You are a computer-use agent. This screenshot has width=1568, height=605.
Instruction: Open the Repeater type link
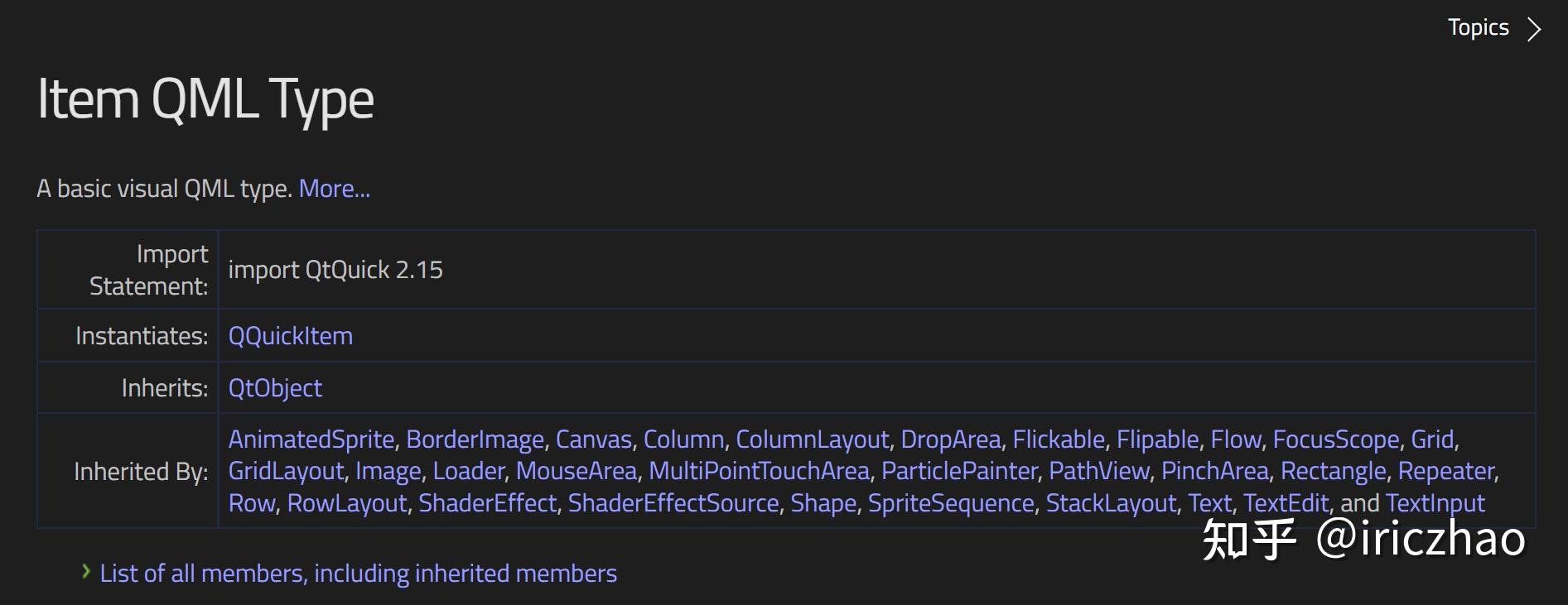point(1446,472)
